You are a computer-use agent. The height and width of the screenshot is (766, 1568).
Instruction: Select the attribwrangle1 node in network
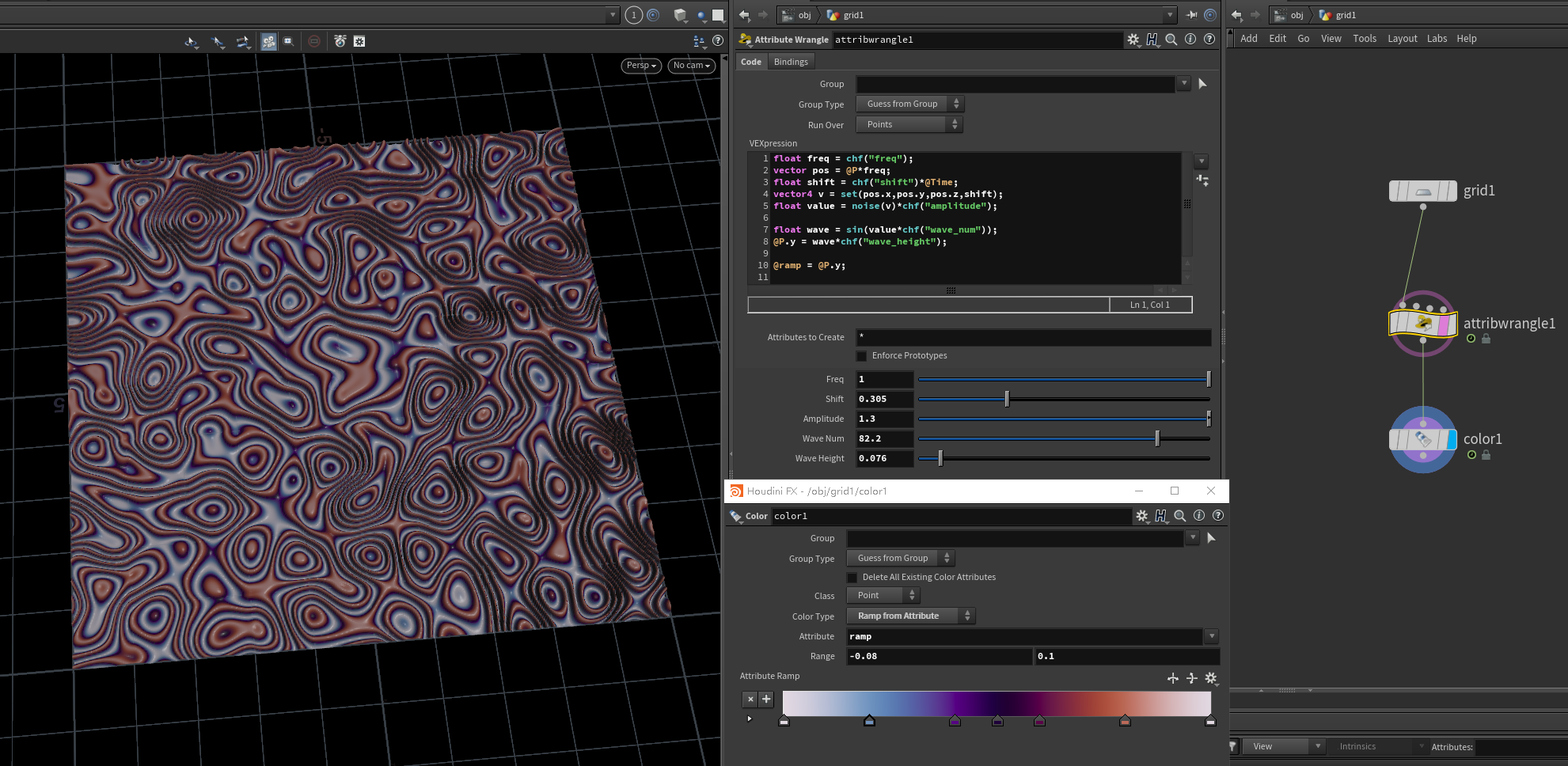[1422, 324]
